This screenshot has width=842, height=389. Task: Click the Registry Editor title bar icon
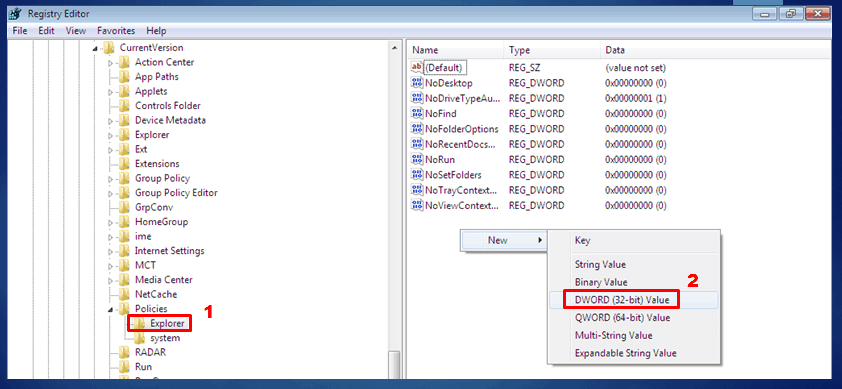[x=14, y=13]
